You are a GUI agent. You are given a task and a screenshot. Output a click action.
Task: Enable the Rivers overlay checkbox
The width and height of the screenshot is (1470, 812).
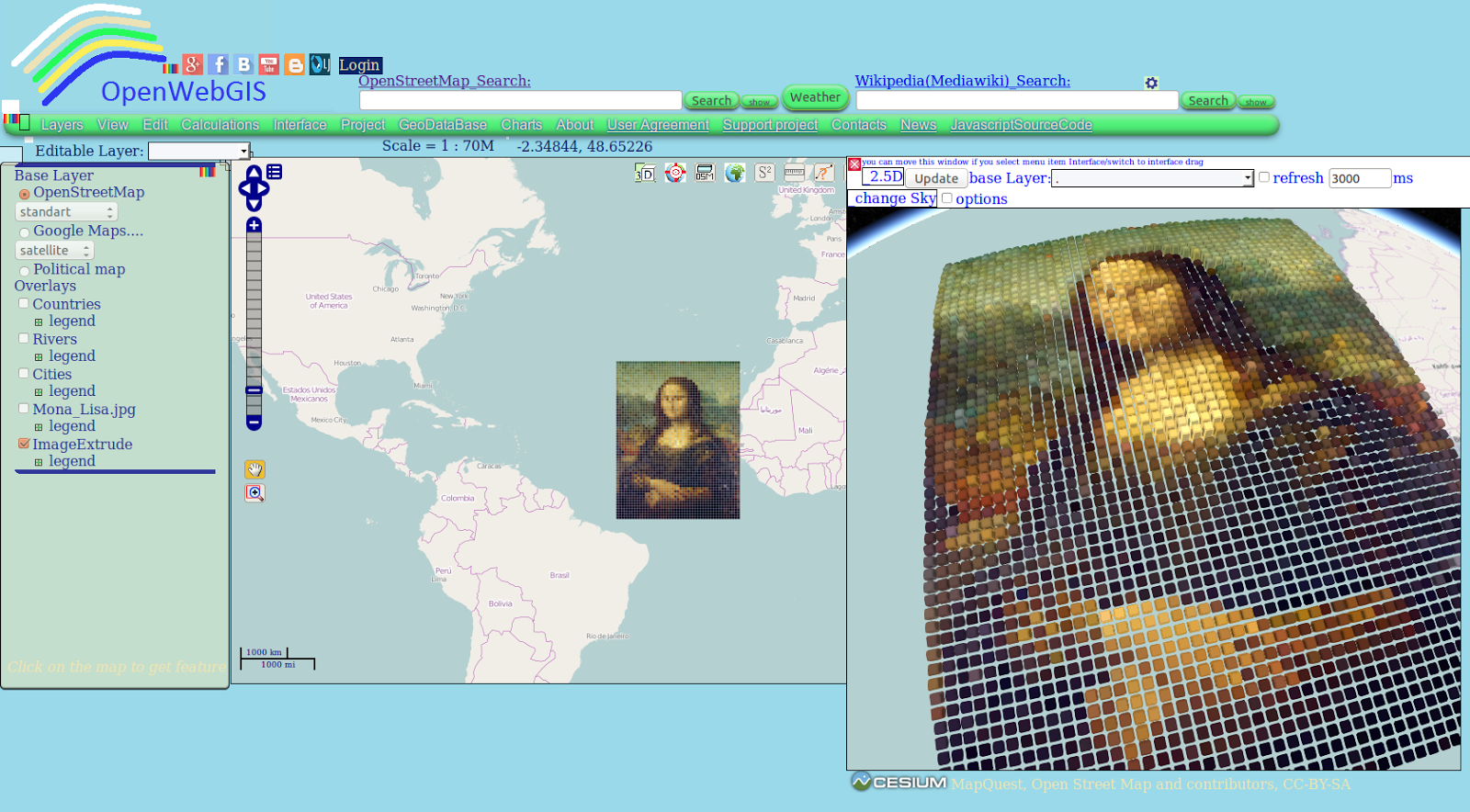(24, 338)
